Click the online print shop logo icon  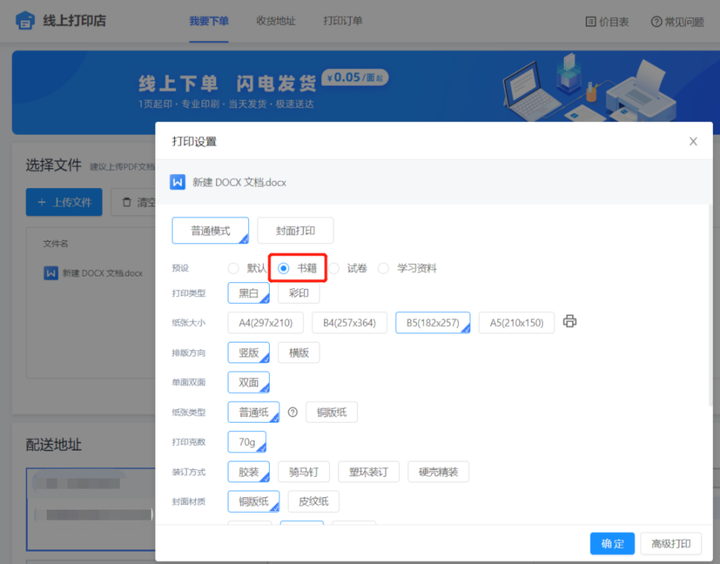coord(25,21)
